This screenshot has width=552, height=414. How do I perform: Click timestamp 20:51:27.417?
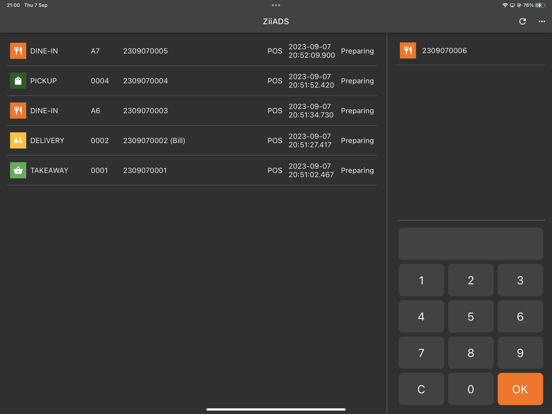(x=310, y=145)
